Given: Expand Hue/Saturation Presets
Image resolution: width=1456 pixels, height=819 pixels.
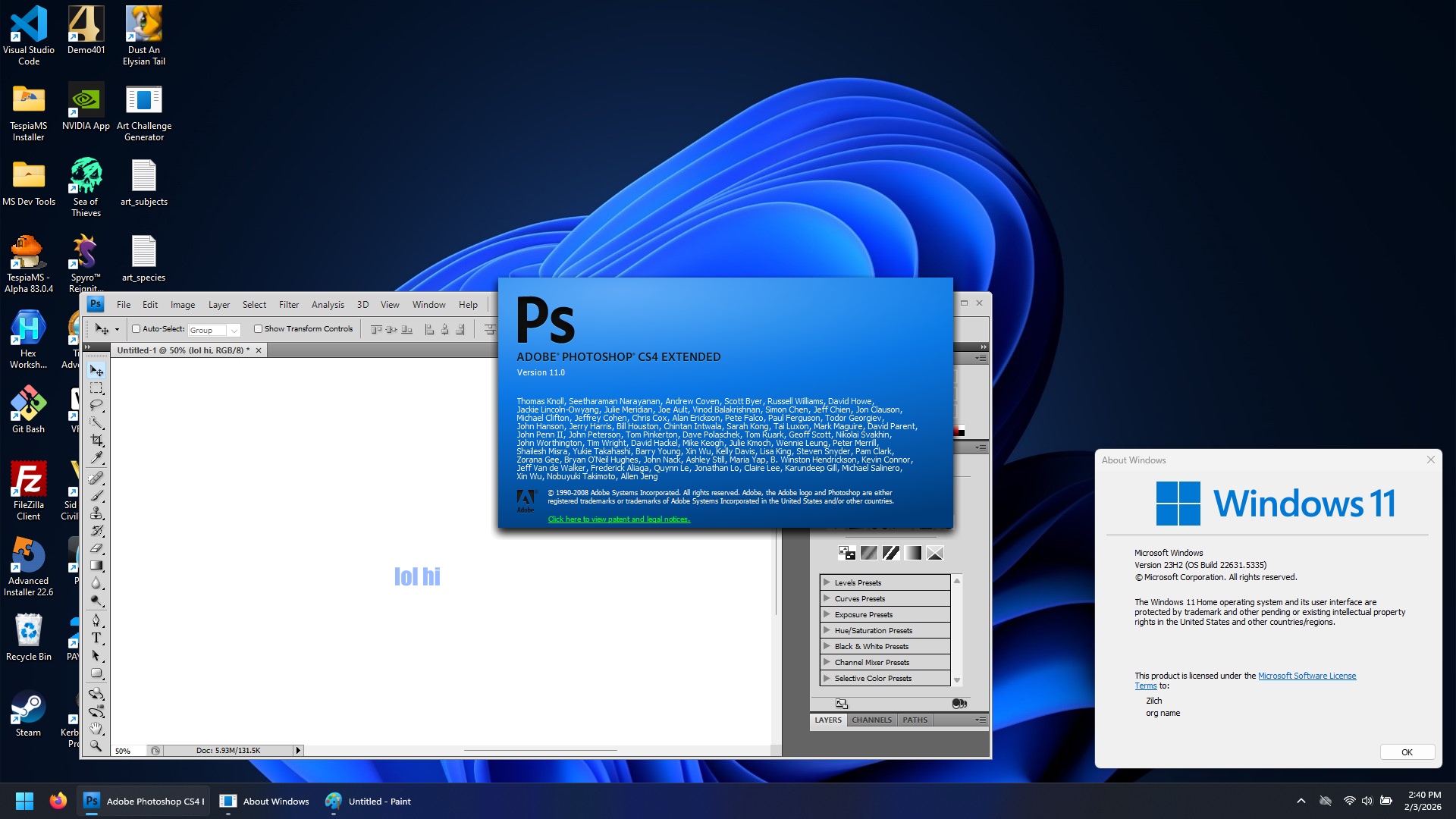Looking at the screenshot, I should tap(827, 630).
